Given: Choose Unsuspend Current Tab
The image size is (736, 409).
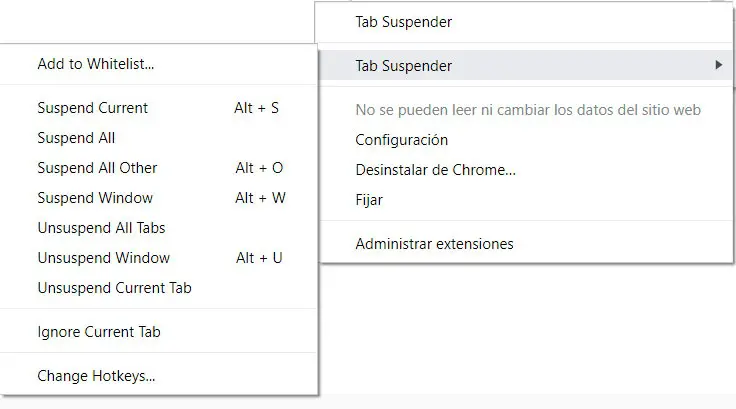Looking at the screenshot, I should [114, 288].
